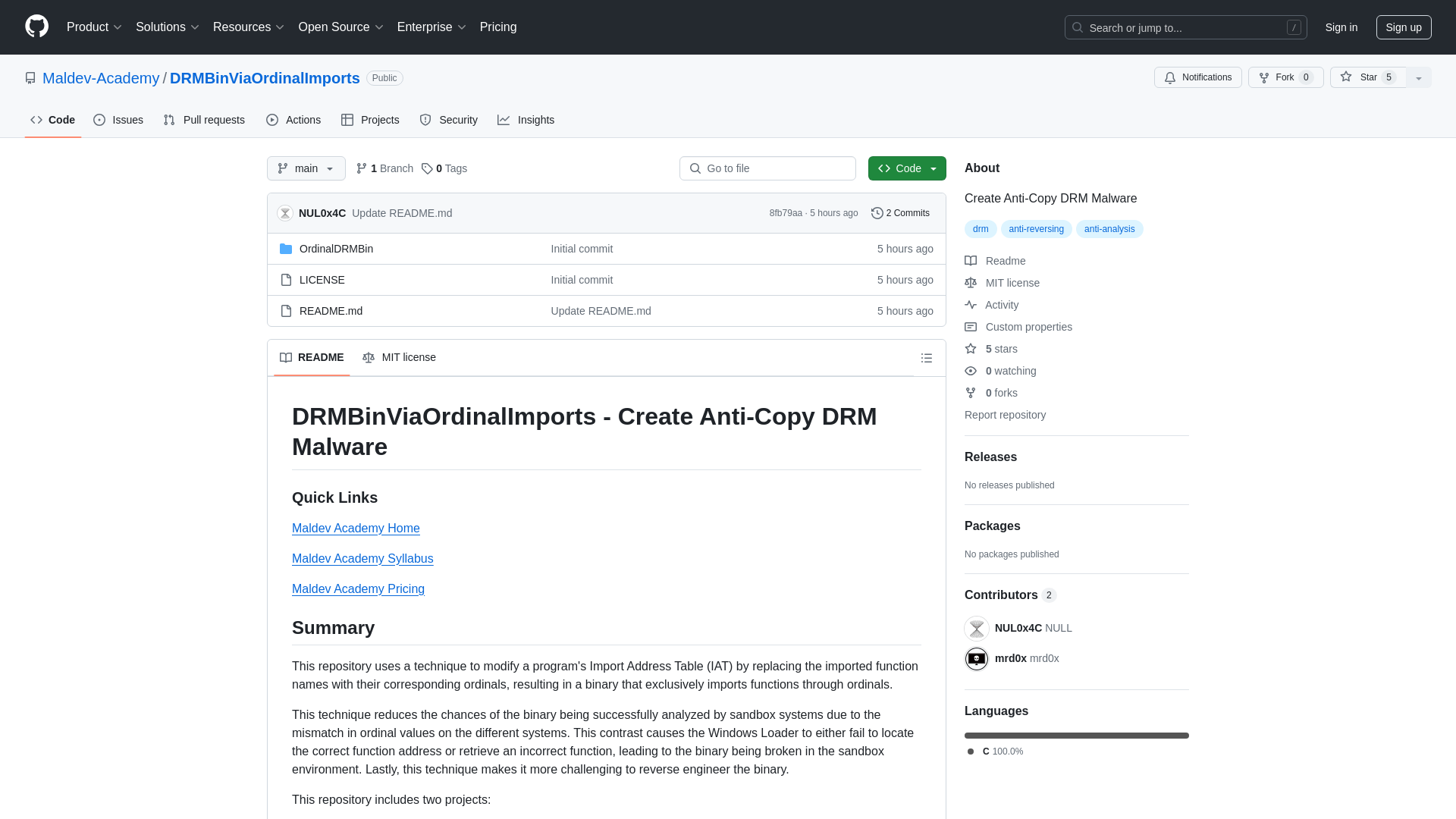The width and height of the screenshot is (1456, 819).
Task: Open the Maldev Academy Syllabus link
Action: coord(362,559)
